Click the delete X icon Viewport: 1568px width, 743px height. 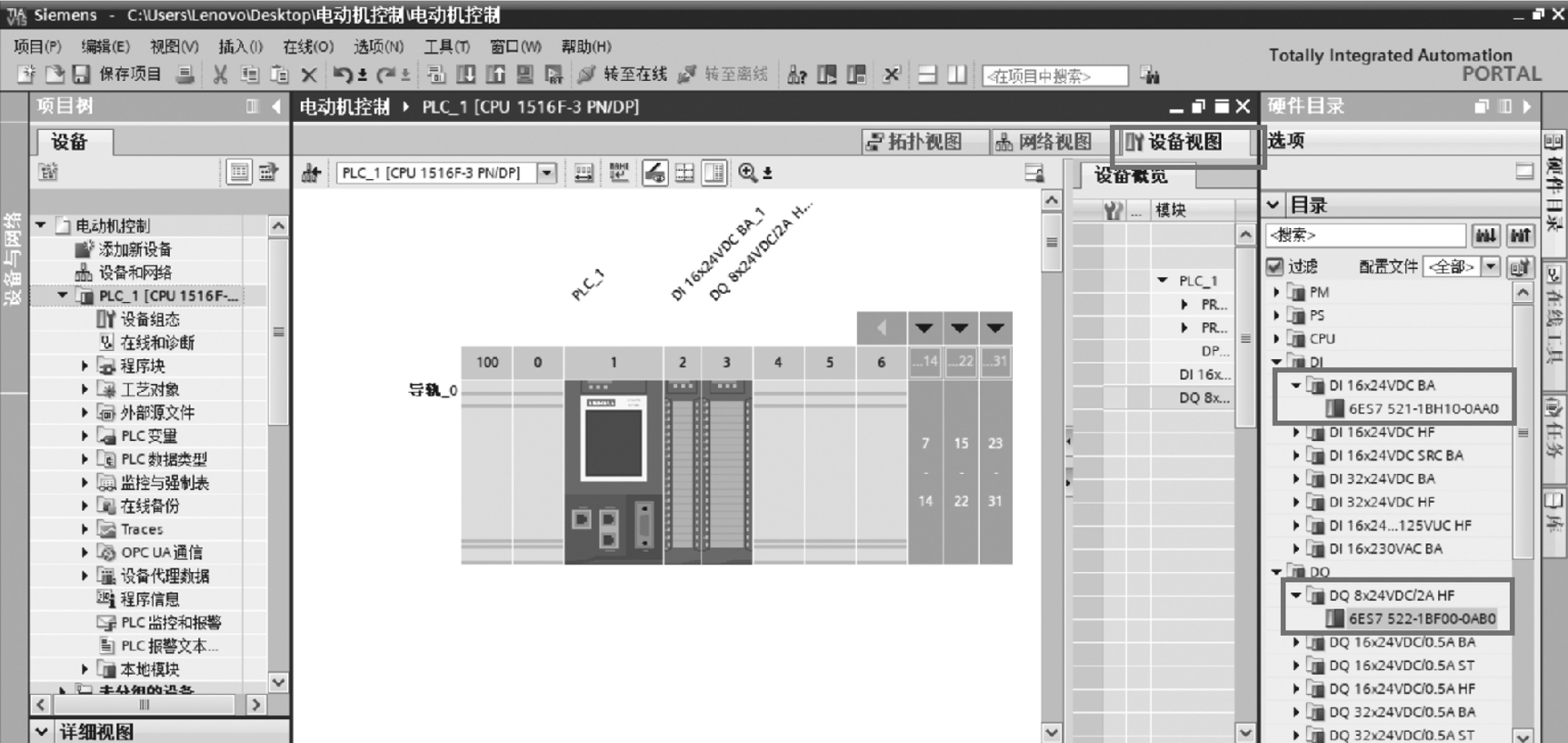coord(309,75)
